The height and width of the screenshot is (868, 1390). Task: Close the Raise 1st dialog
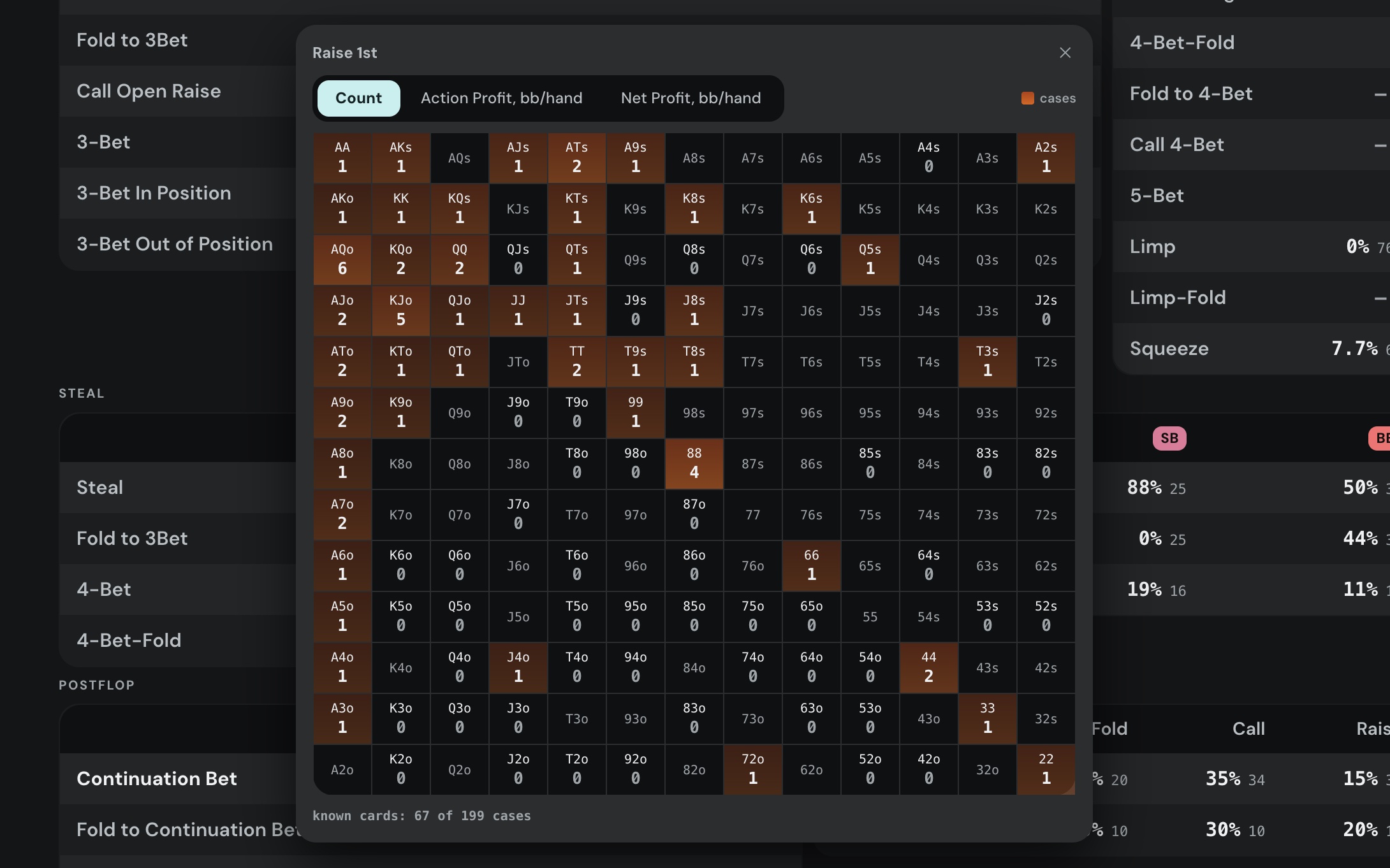[x=1065, y=53]
